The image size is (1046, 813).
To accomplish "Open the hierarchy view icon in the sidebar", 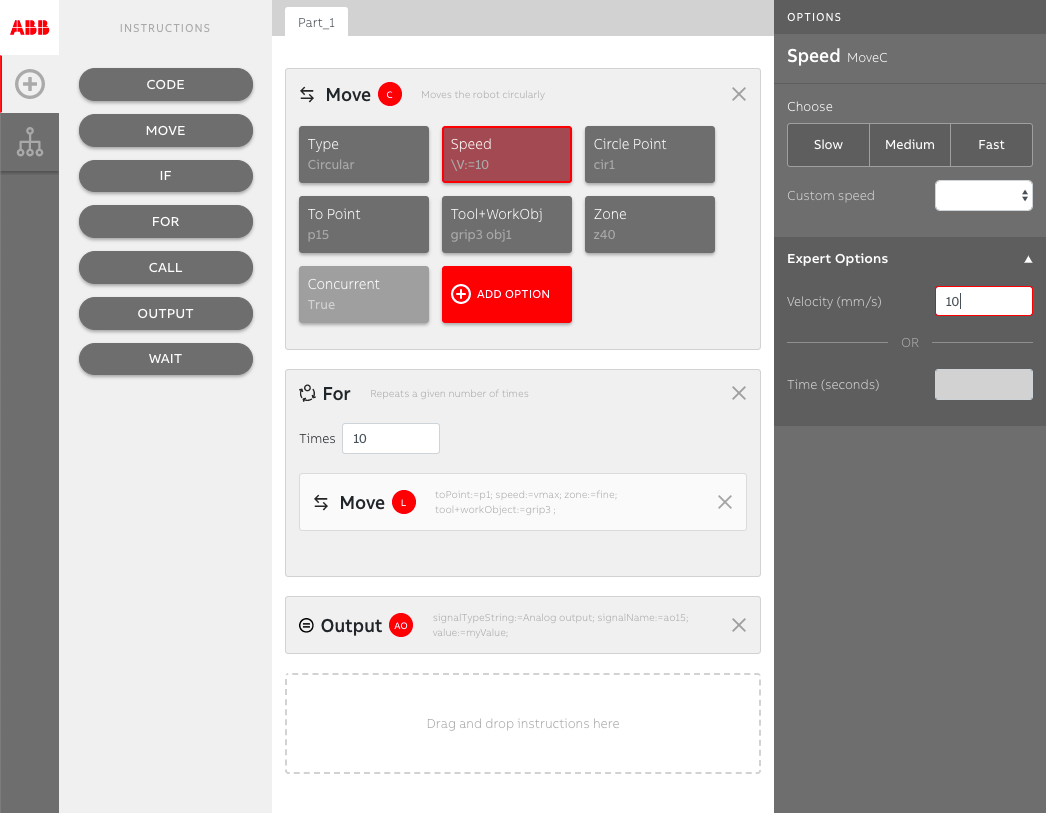I will [29, 142].
